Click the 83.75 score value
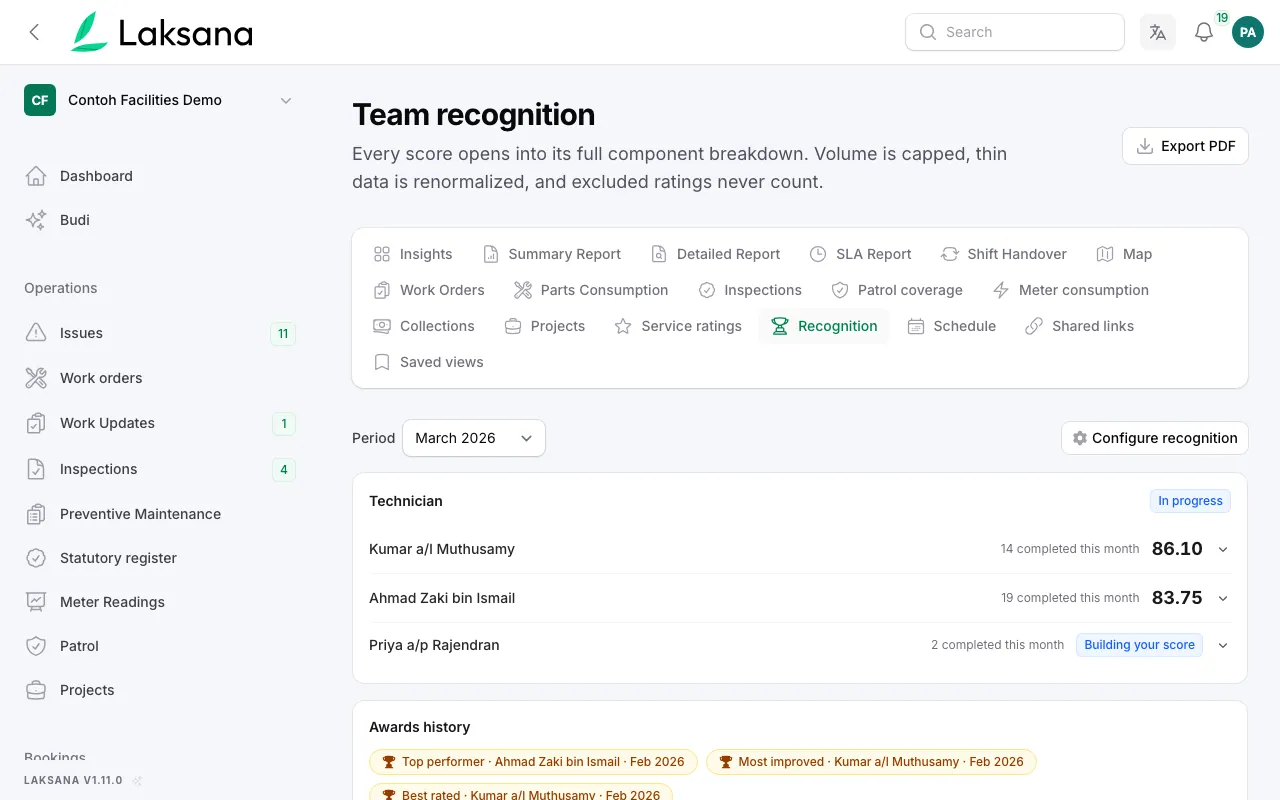Screen dimensions: 1280x800 coord(1177,598)
